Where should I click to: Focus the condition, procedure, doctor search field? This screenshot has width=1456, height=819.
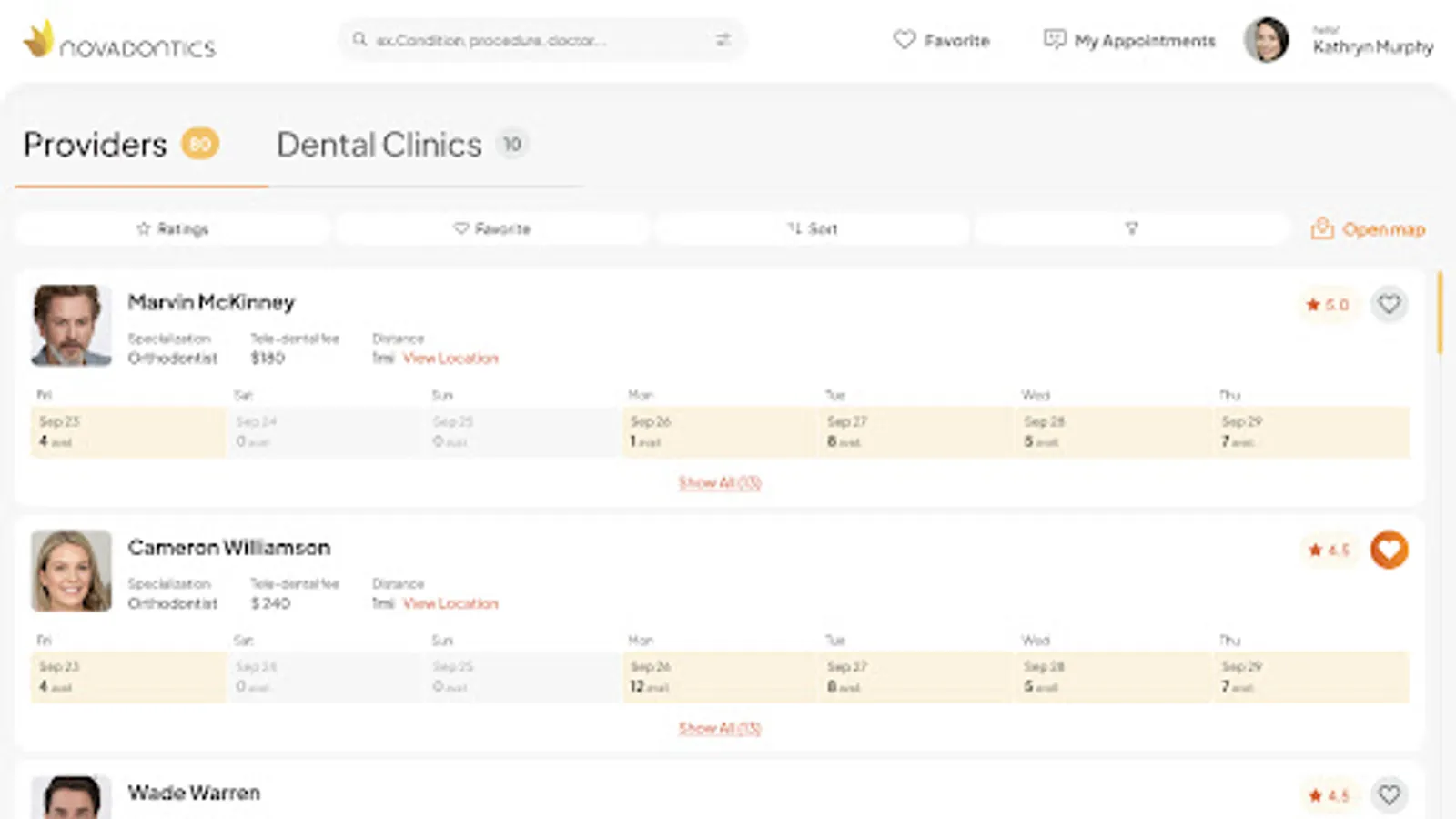pos(537,40)
